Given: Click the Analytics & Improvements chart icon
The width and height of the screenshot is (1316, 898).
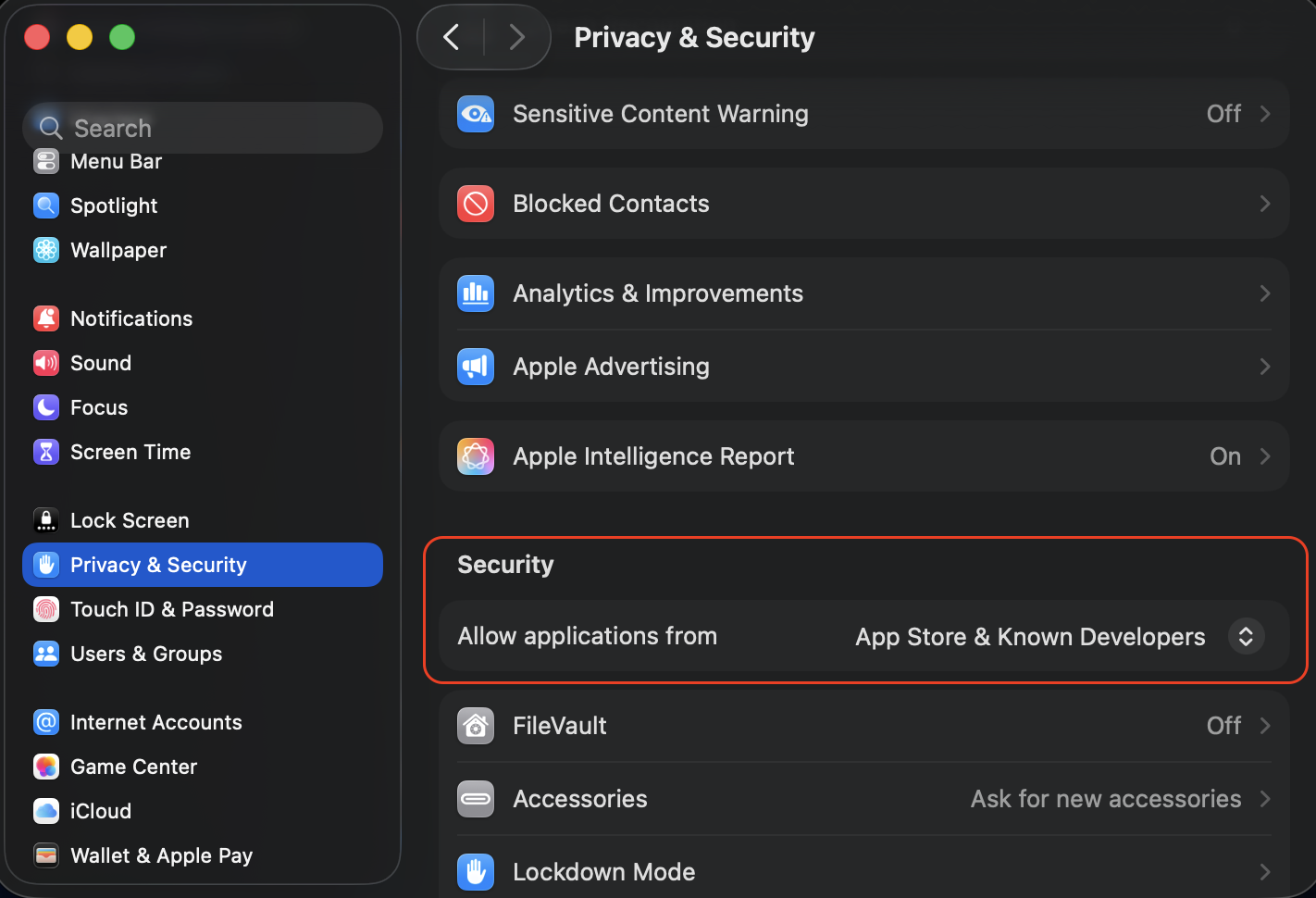Looking at the screenshot, I should coord(476,293).
